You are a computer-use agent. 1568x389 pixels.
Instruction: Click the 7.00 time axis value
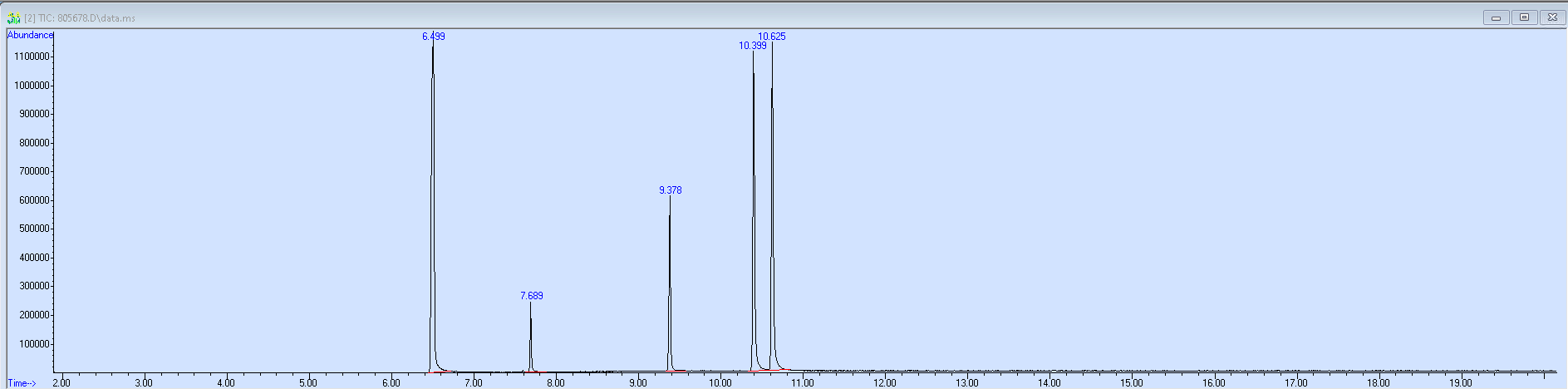pyautogui.click(x=474, y=383)
